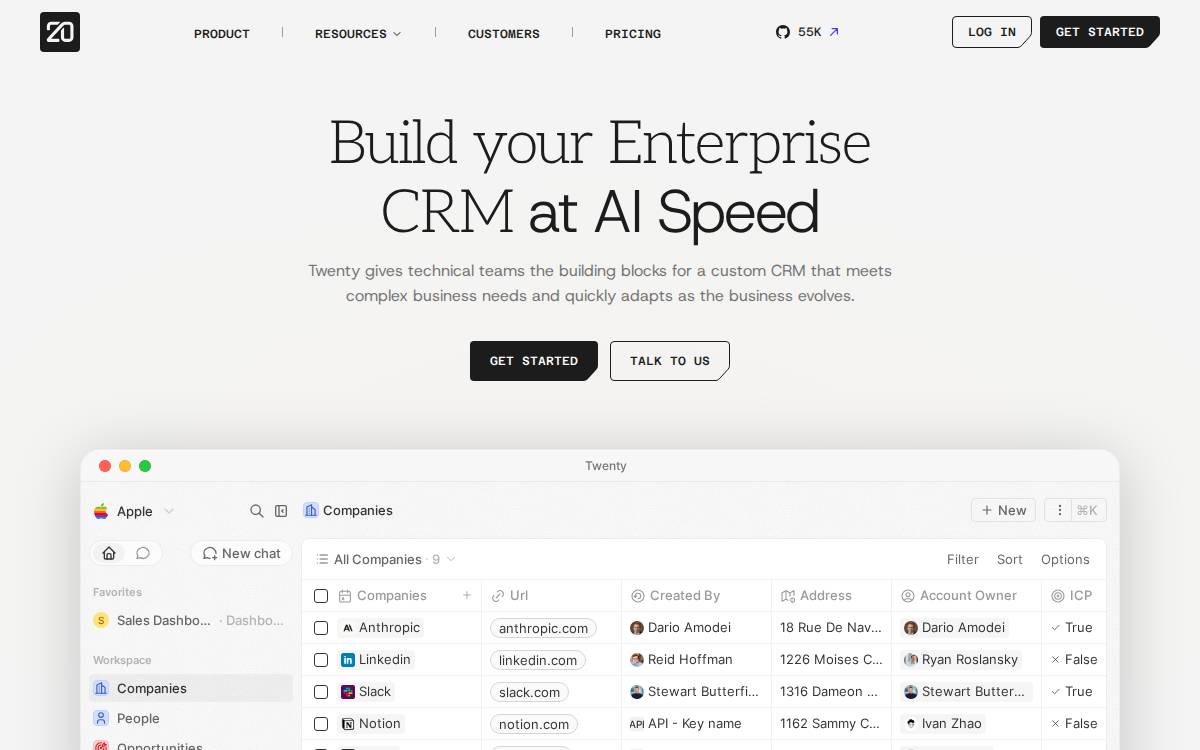The height and width of the screenshot is (750, 1200).
Task: Click the Slack company logo
Action: click(x=348, y=692)
